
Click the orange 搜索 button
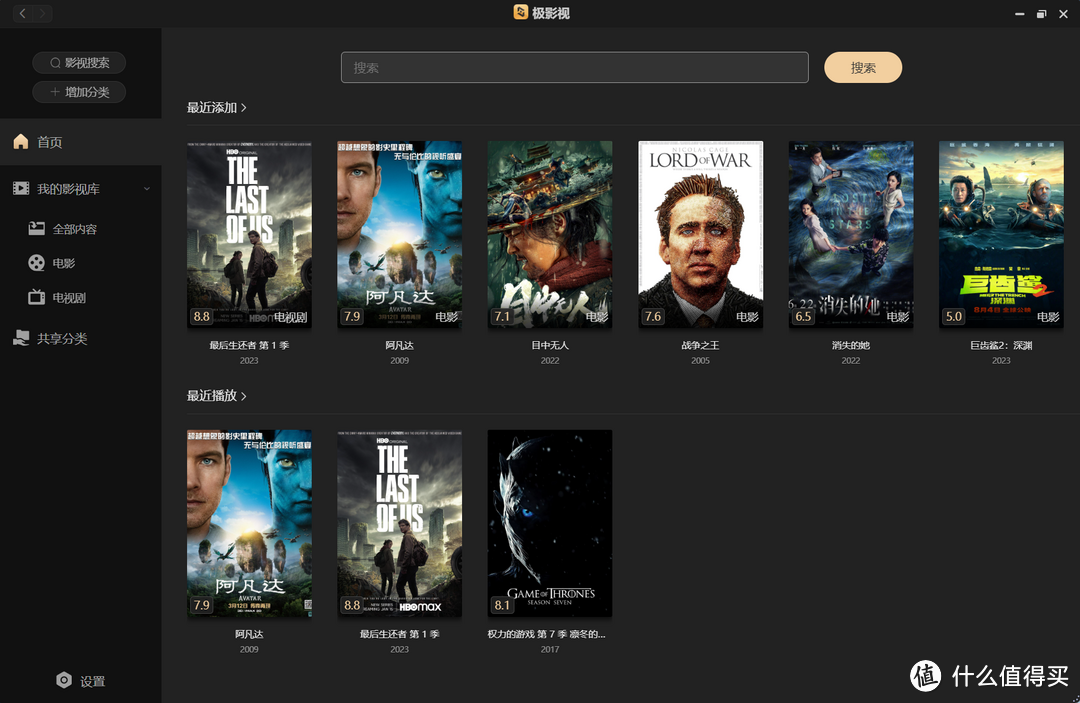863,67
